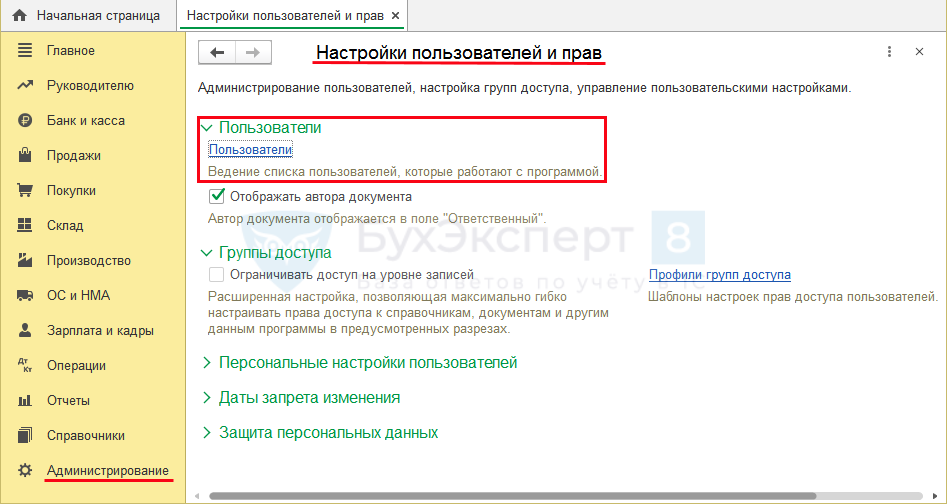Image resolution: width=947 pixels, height=504 pixels.
Task: Click the truck icon for ОС и НМА
Action: 25,296
